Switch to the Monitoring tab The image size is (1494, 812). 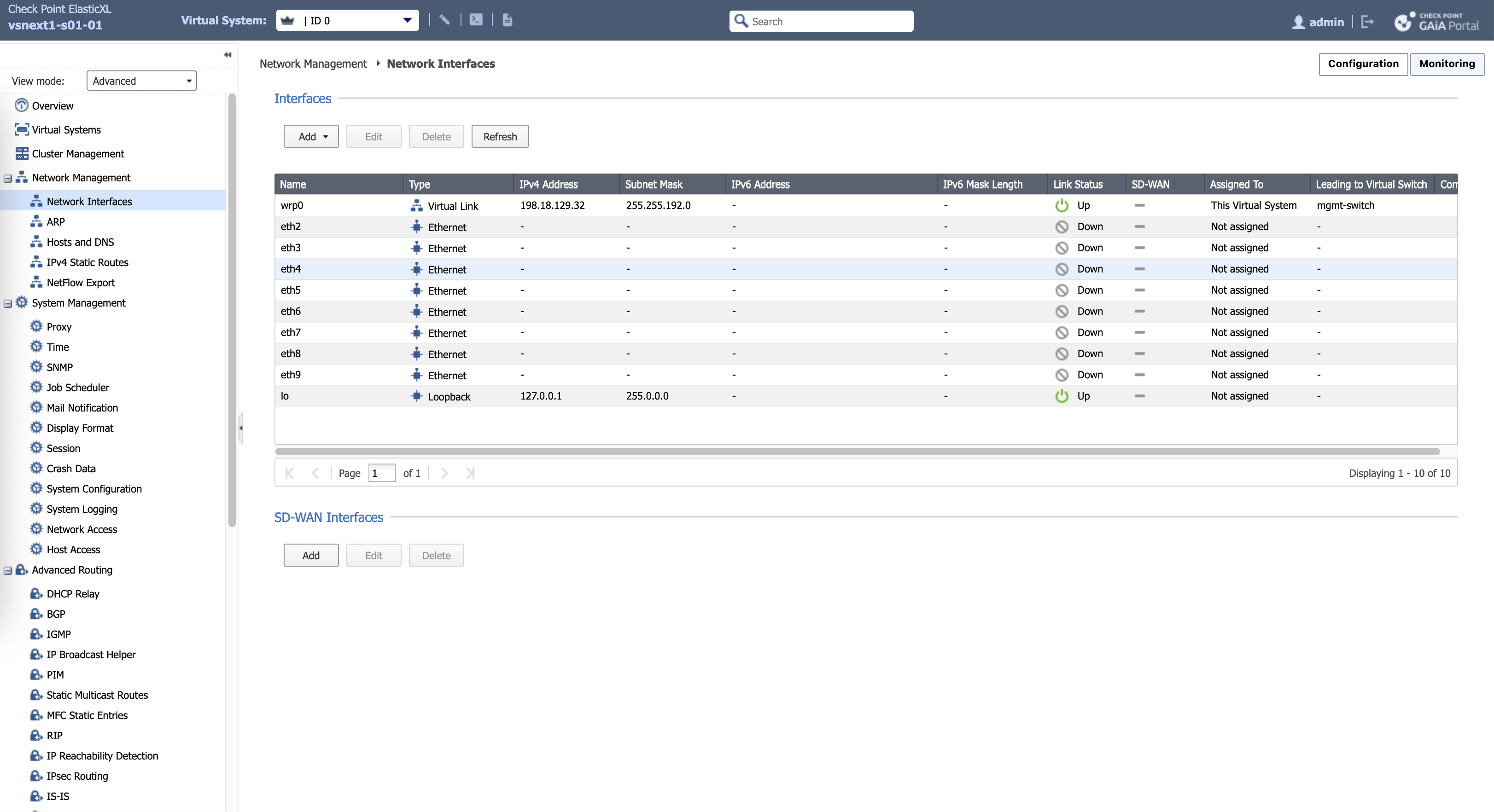pyautogui.click(x=1447, y=64)
